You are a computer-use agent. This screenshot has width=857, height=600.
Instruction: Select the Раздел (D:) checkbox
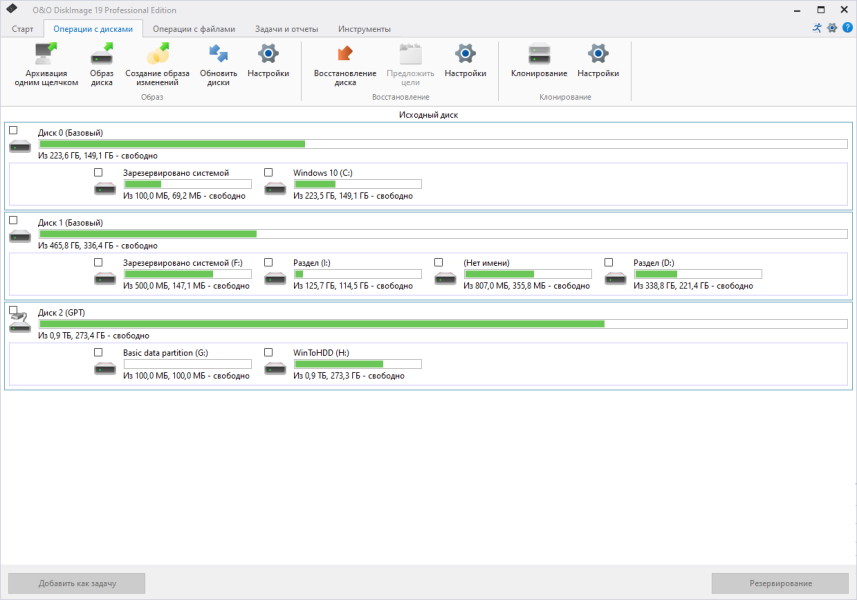[609, 262]
